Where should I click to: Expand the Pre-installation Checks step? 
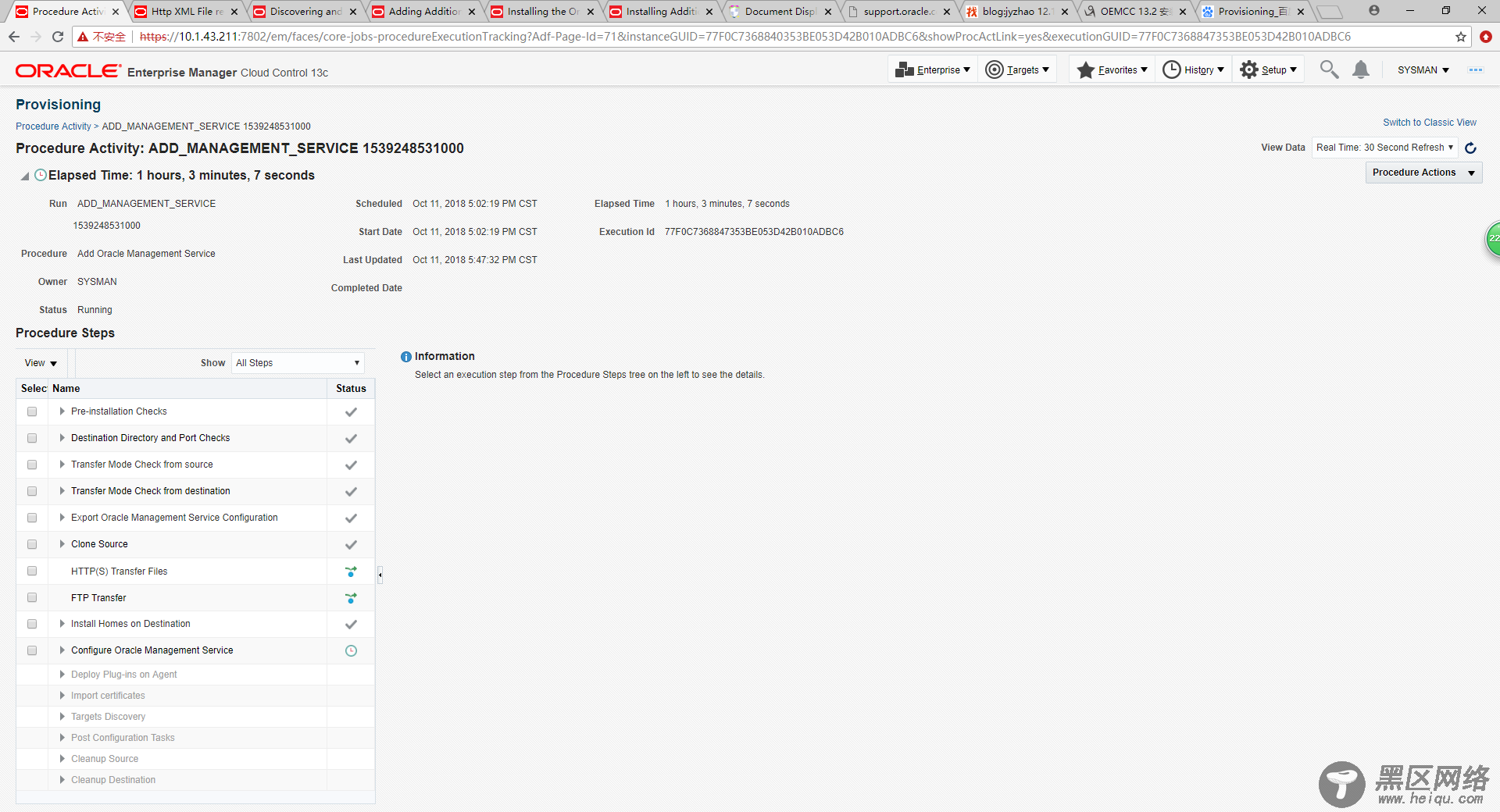[62, 411]
